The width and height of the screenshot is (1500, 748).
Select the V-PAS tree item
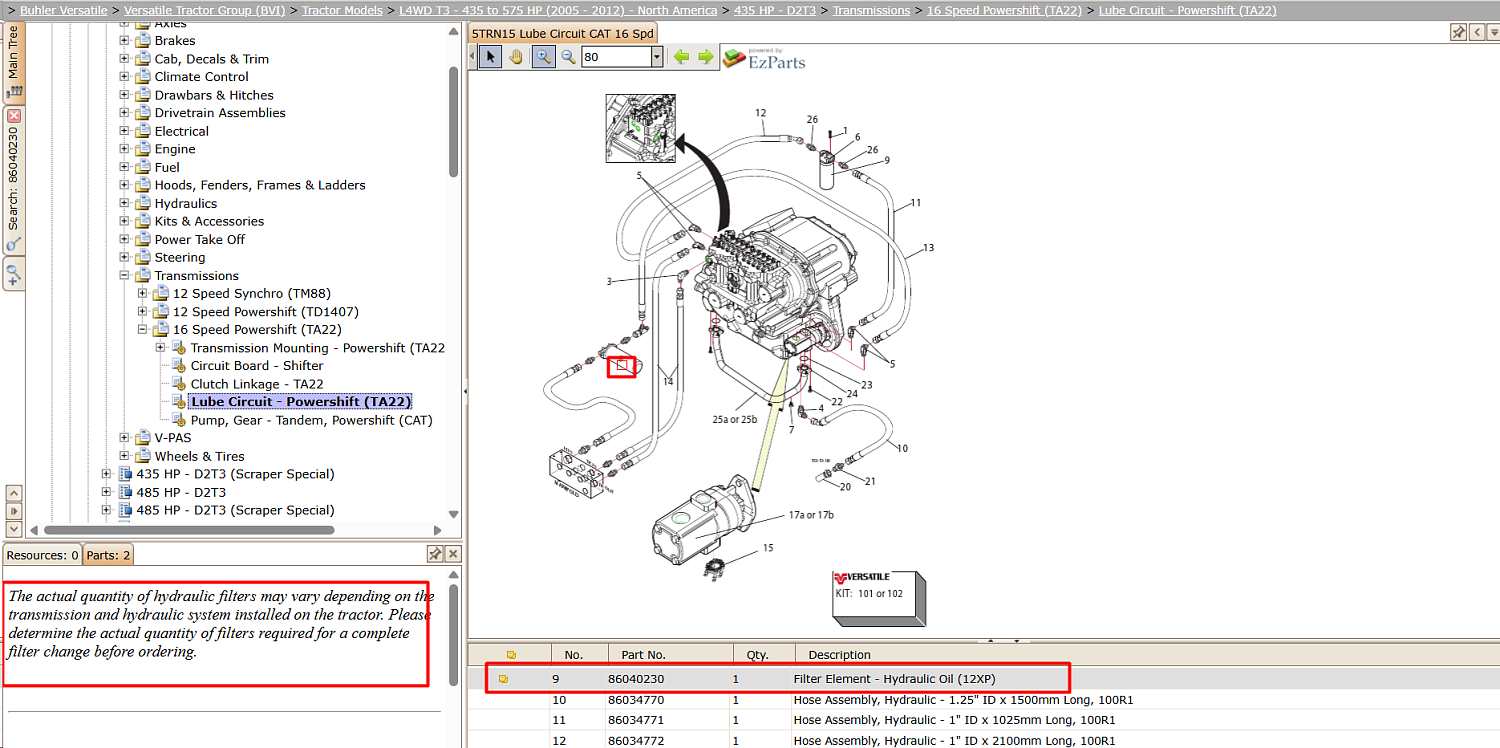pyautogui.click(x=172, y=438)
